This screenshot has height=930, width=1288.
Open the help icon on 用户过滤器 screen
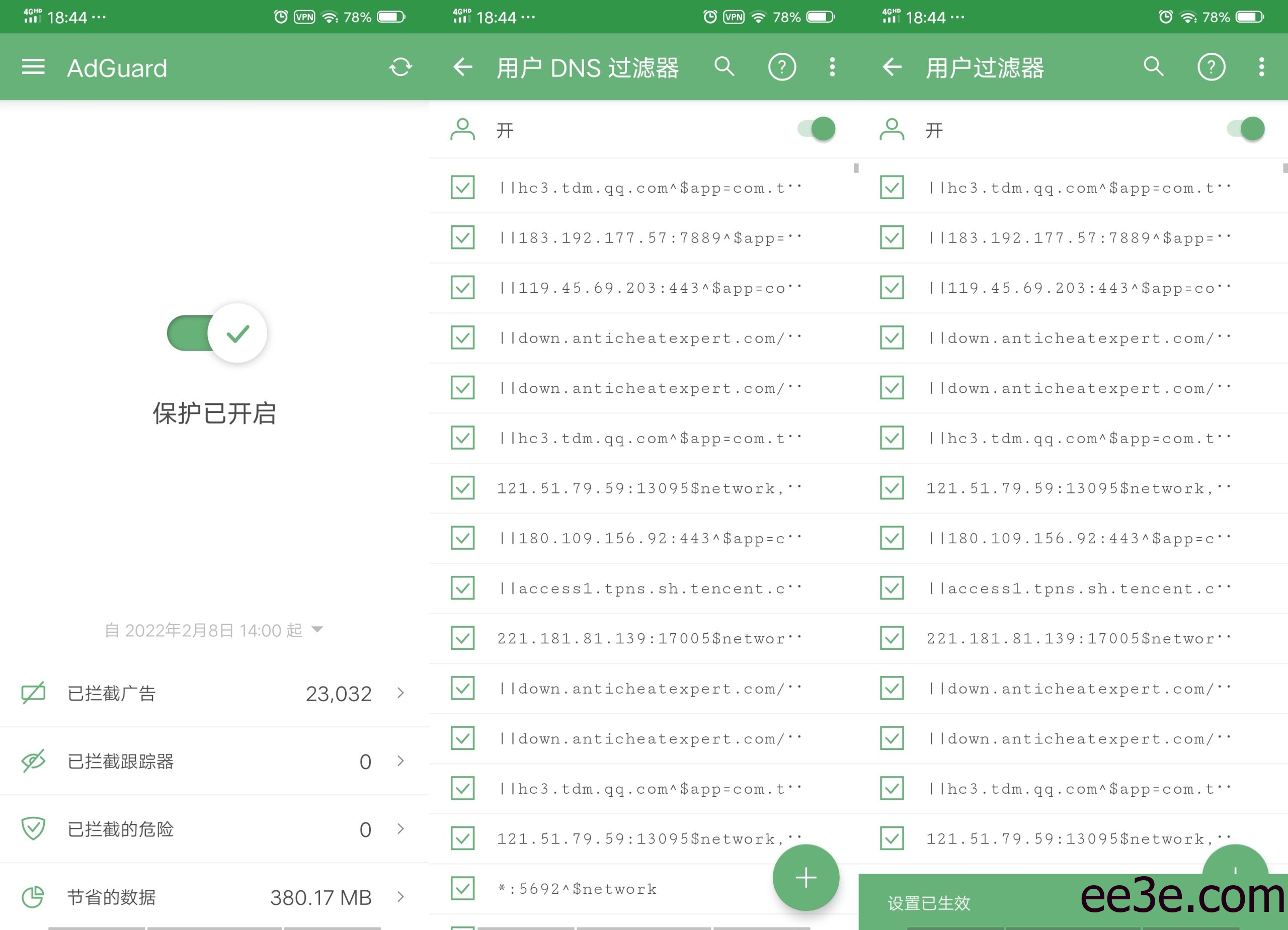click(x=1211, y=67)
